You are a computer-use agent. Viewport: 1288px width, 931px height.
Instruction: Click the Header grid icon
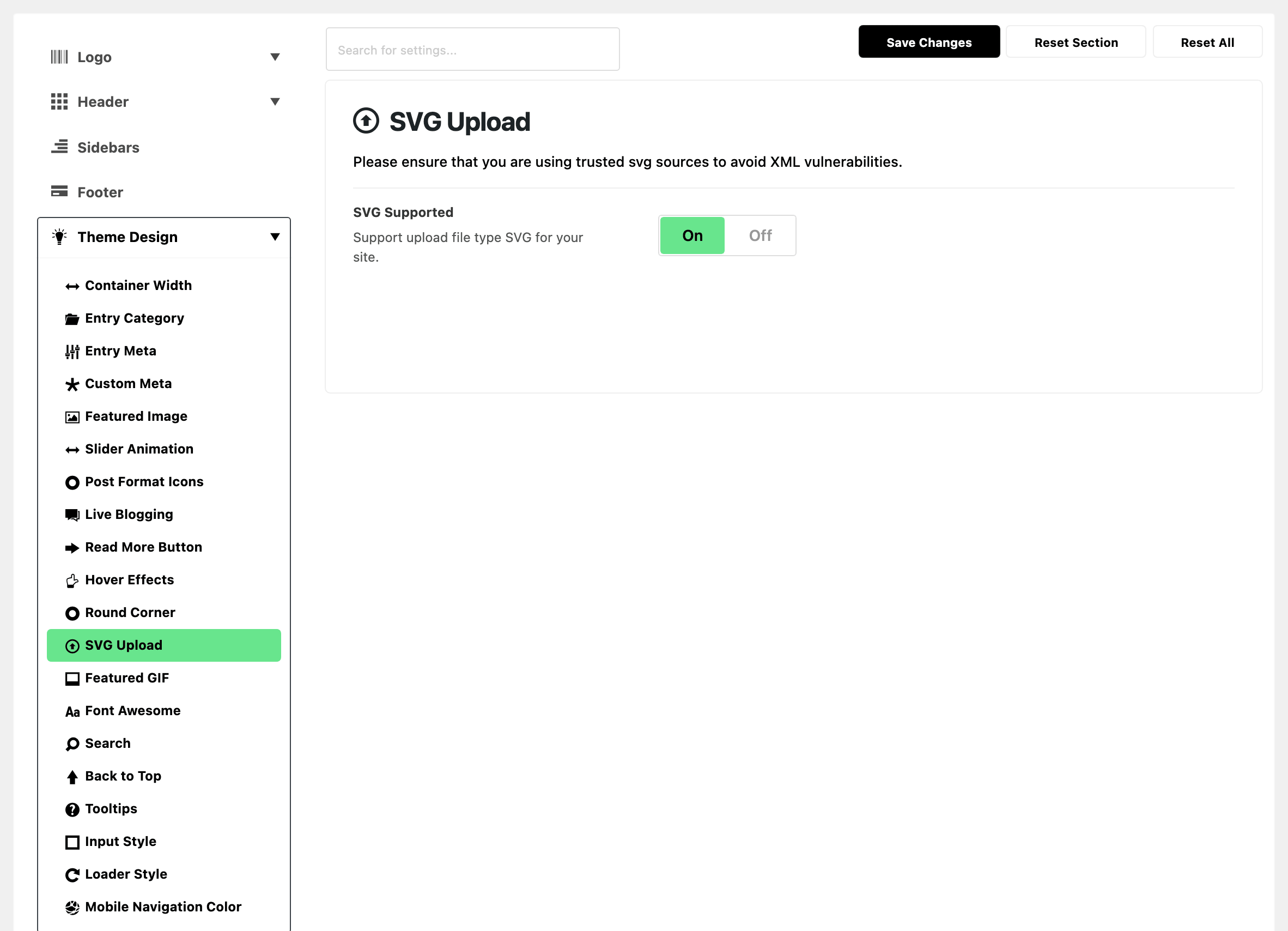59,102
